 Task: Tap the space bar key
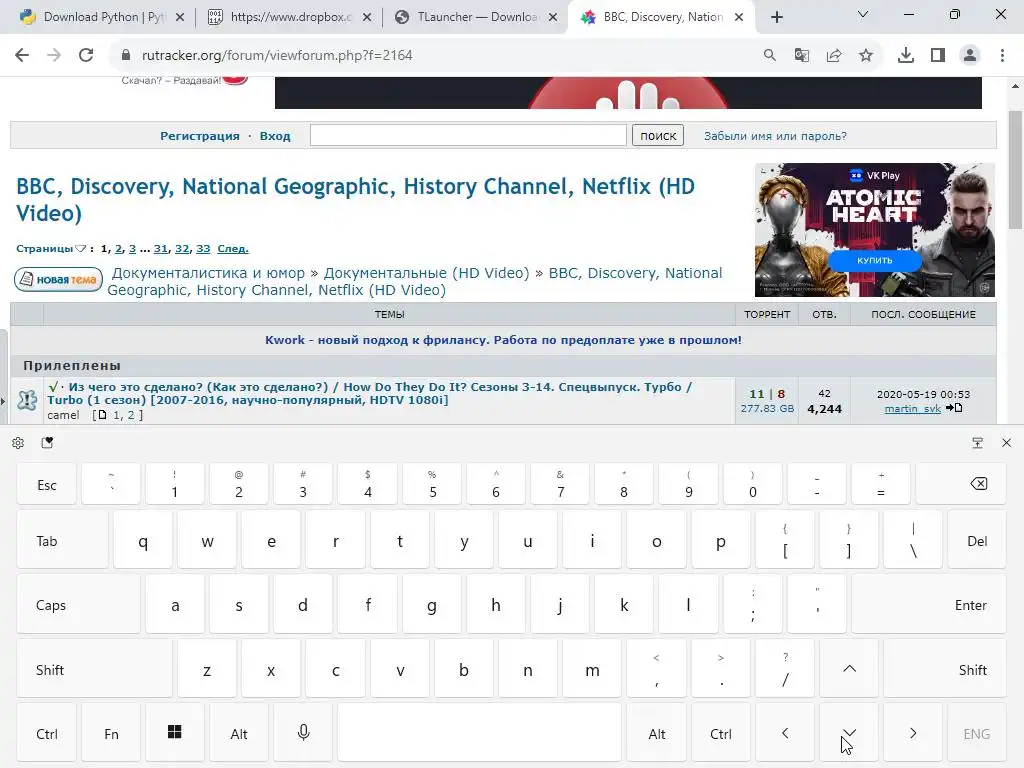pos(479,733)
